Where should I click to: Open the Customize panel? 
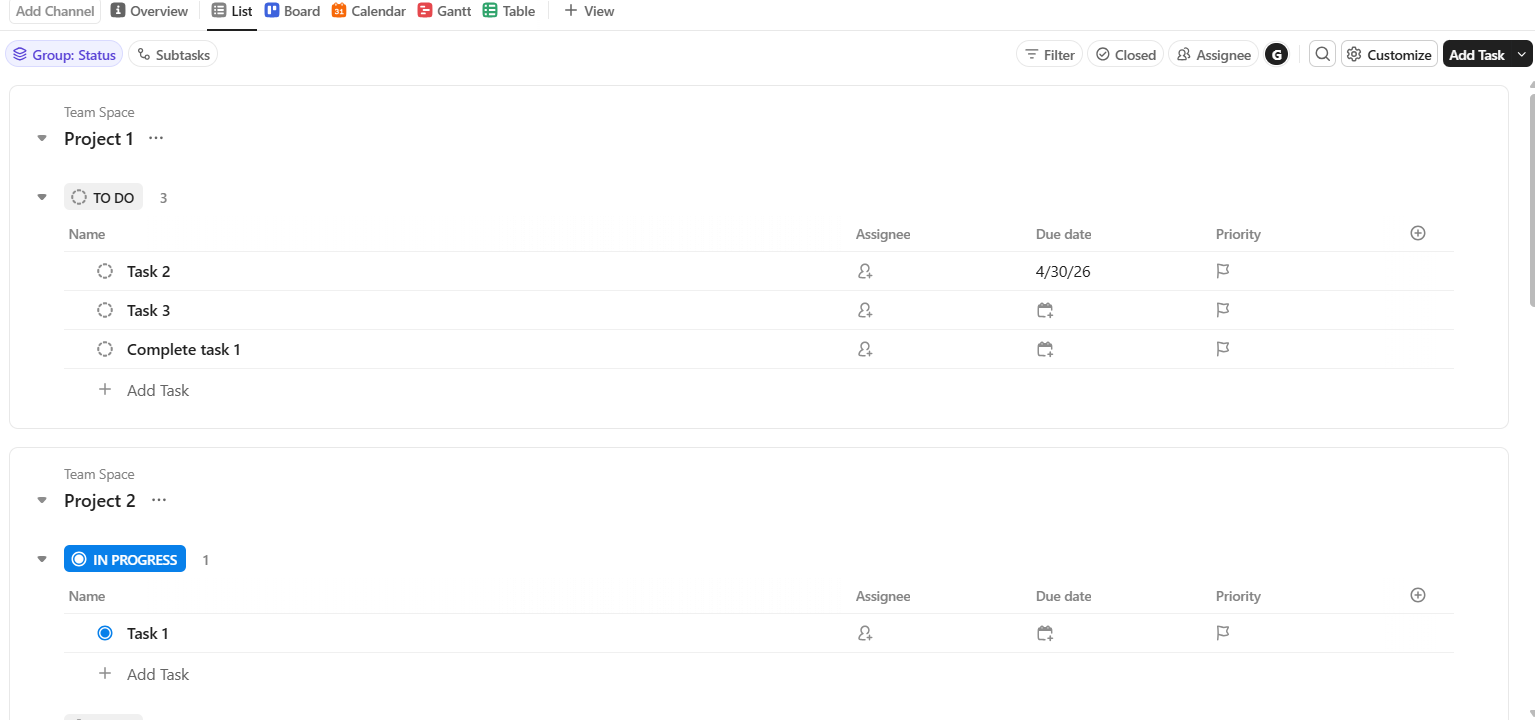pyautogui.click(x=1389, y=55)
